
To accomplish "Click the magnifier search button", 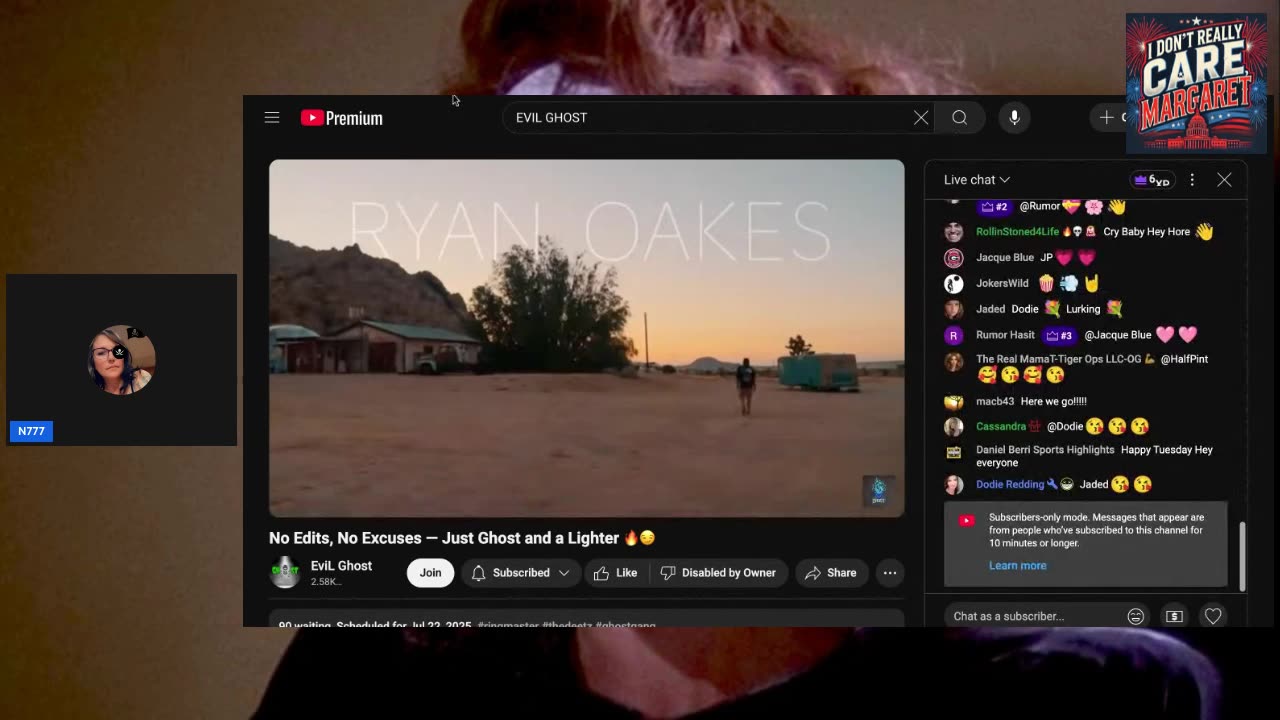I will 959,118.
